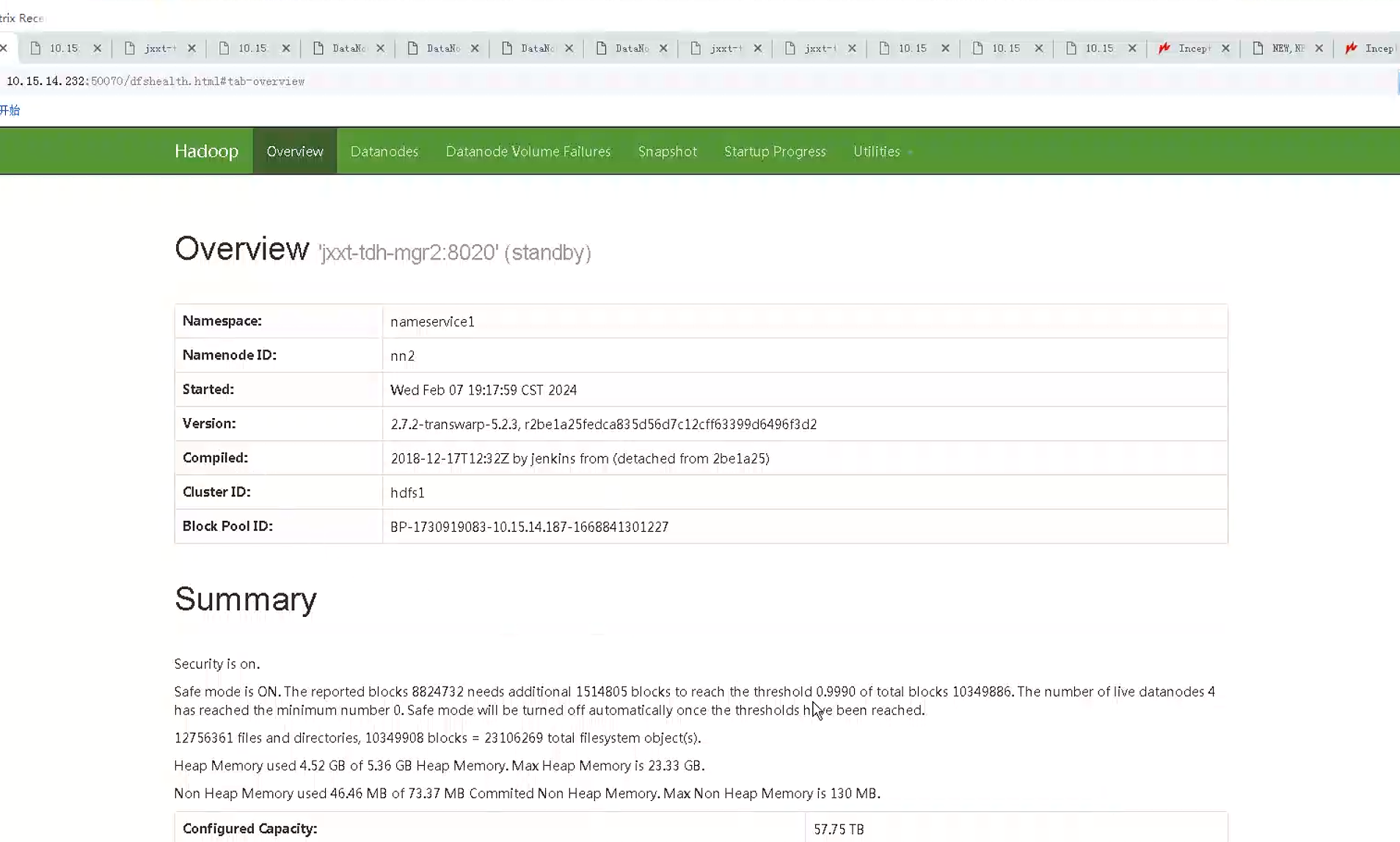Click the Namespace: row label
The width and height of the screenshot is (1400, 842).
pos(222,321)
